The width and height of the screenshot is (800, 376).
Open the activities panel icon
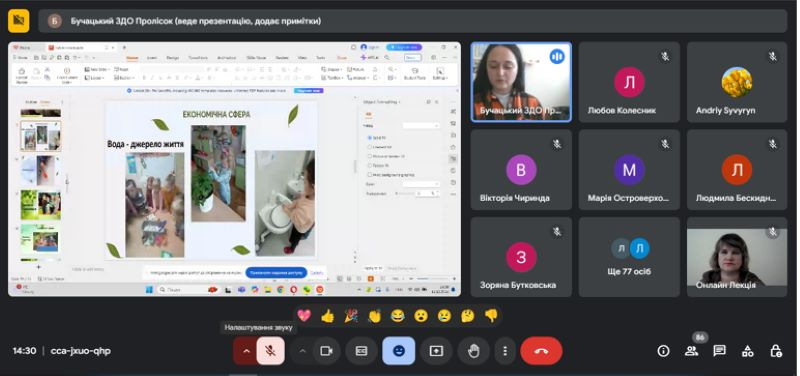(747, 351)
